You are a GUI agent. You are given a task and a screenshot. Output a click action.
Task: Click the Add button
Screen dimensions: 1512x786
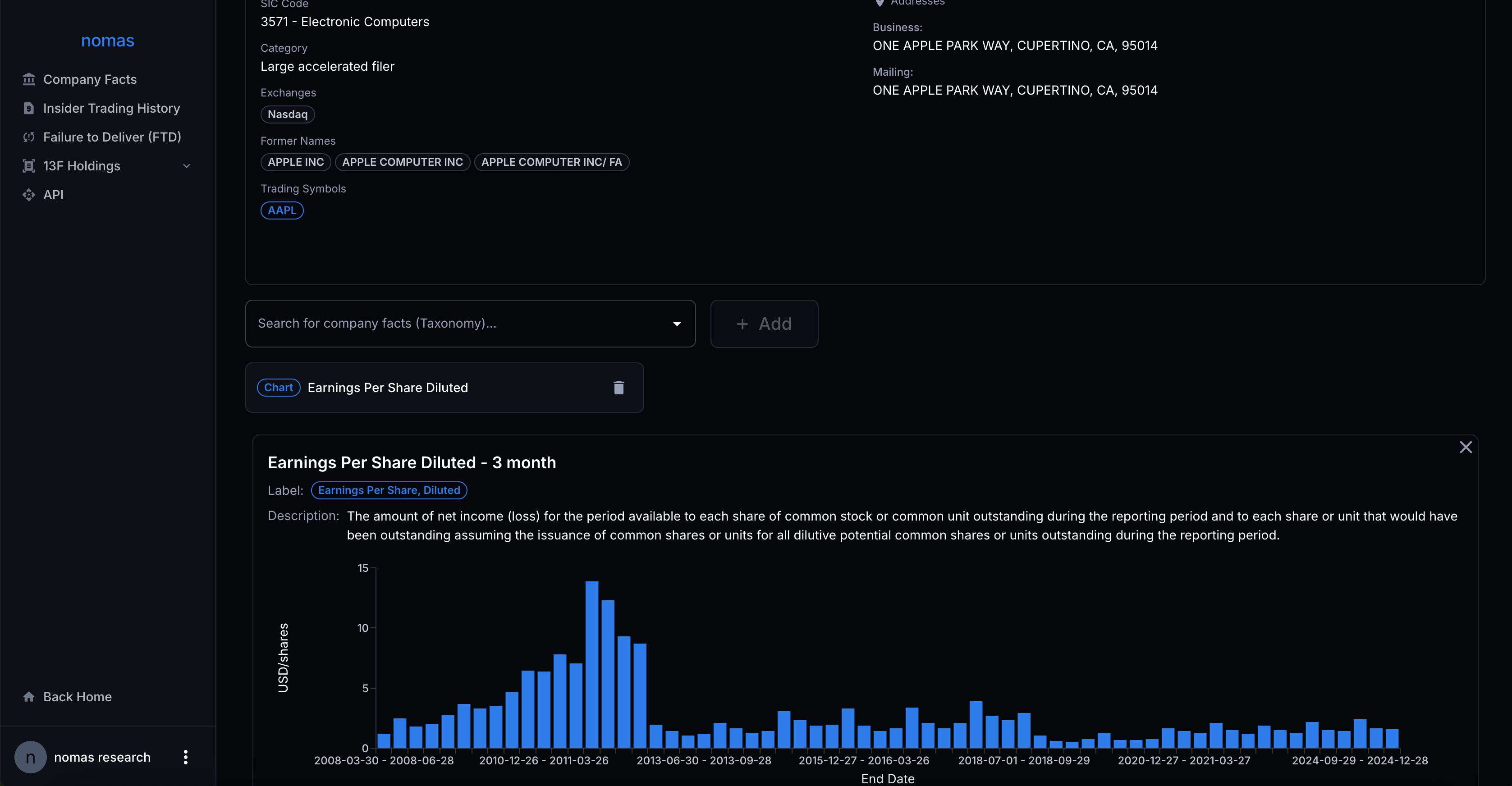[764, 324]
